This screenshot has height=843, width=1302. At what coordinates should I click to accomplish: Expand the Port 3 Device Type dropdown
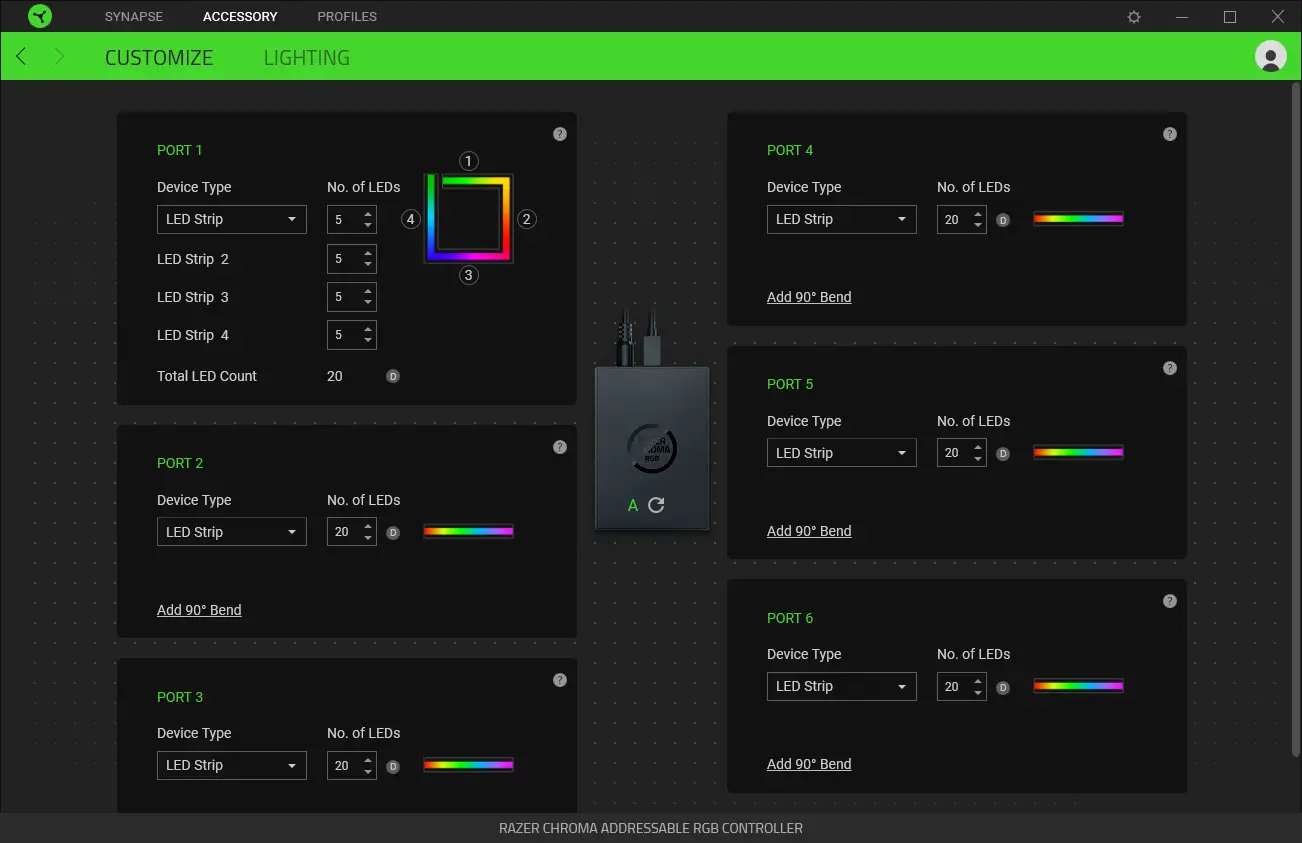click(x=231, y=765)
